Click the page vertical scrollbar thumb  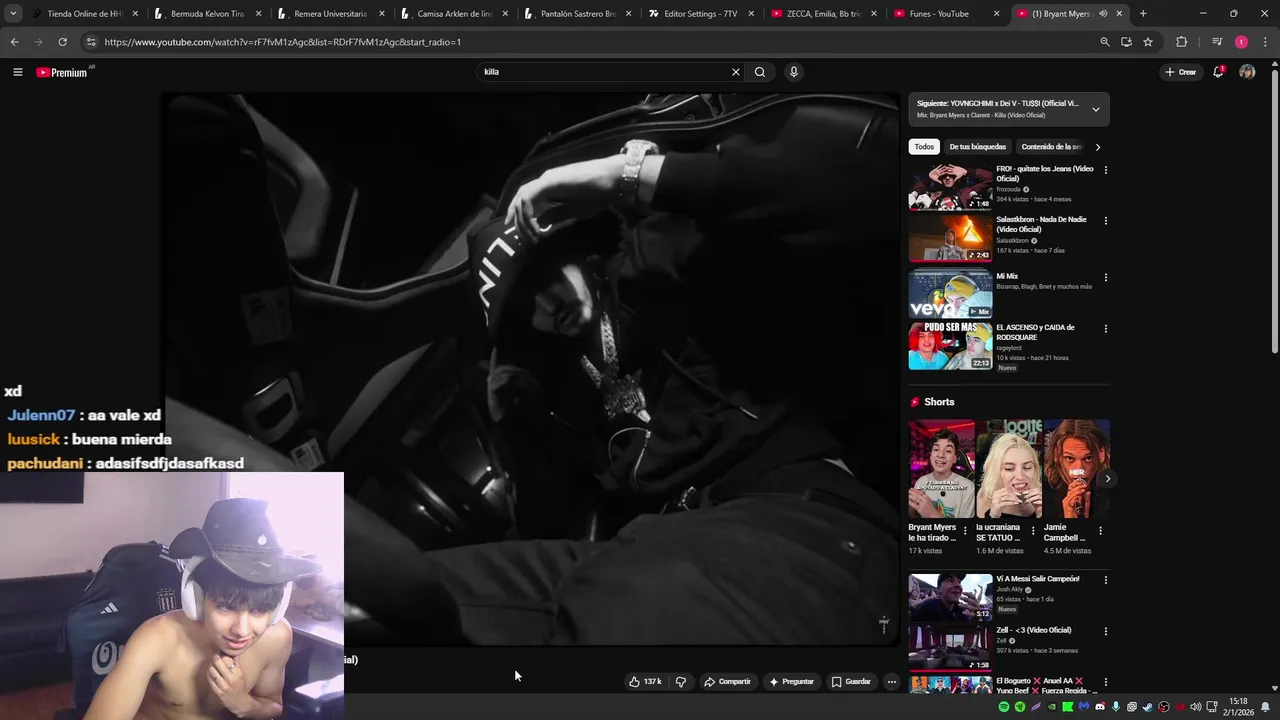click(x=1274, y=210)
